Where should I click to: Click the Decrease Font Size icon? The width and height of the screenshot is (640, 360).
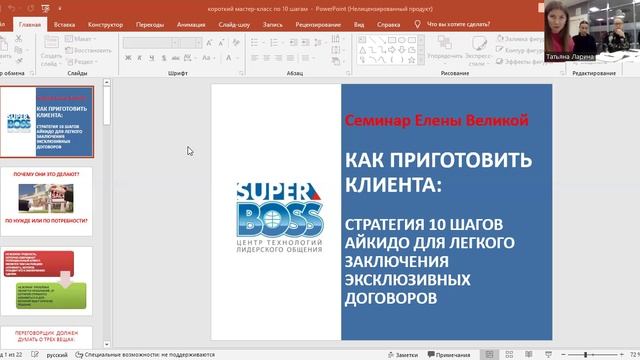click(222, 42)
